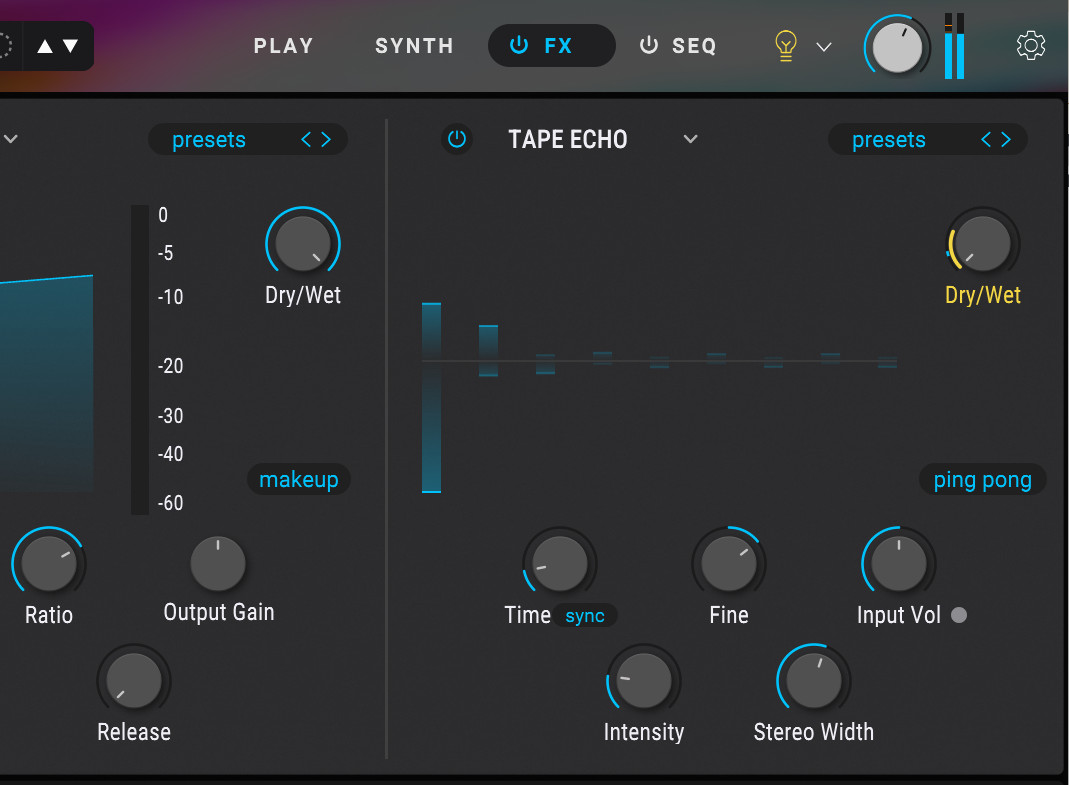Click the Output Gain label

point(219,612)
